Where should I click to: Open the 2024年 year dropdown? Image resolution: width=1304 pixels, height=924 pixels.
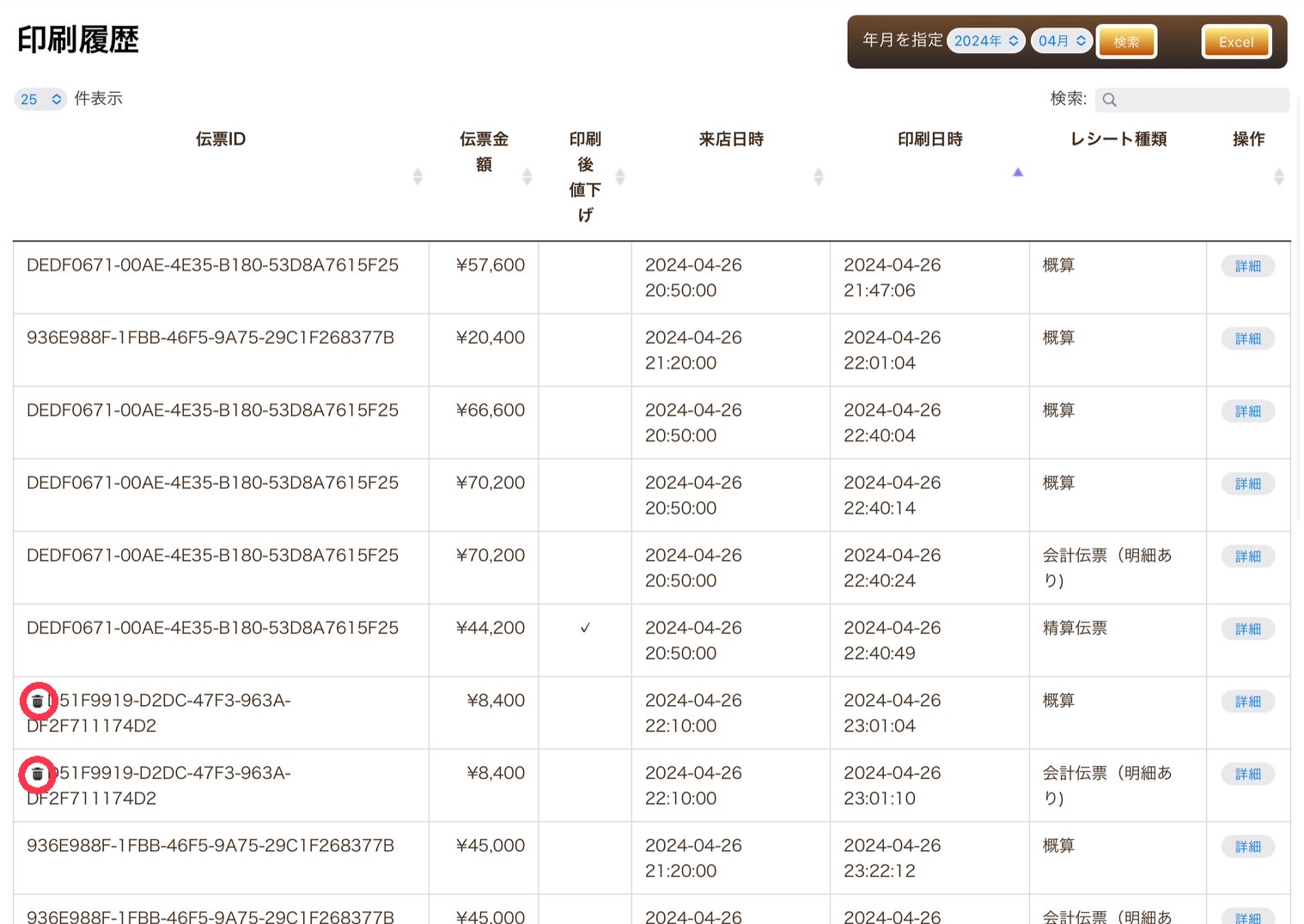click(x=985, y=41)
